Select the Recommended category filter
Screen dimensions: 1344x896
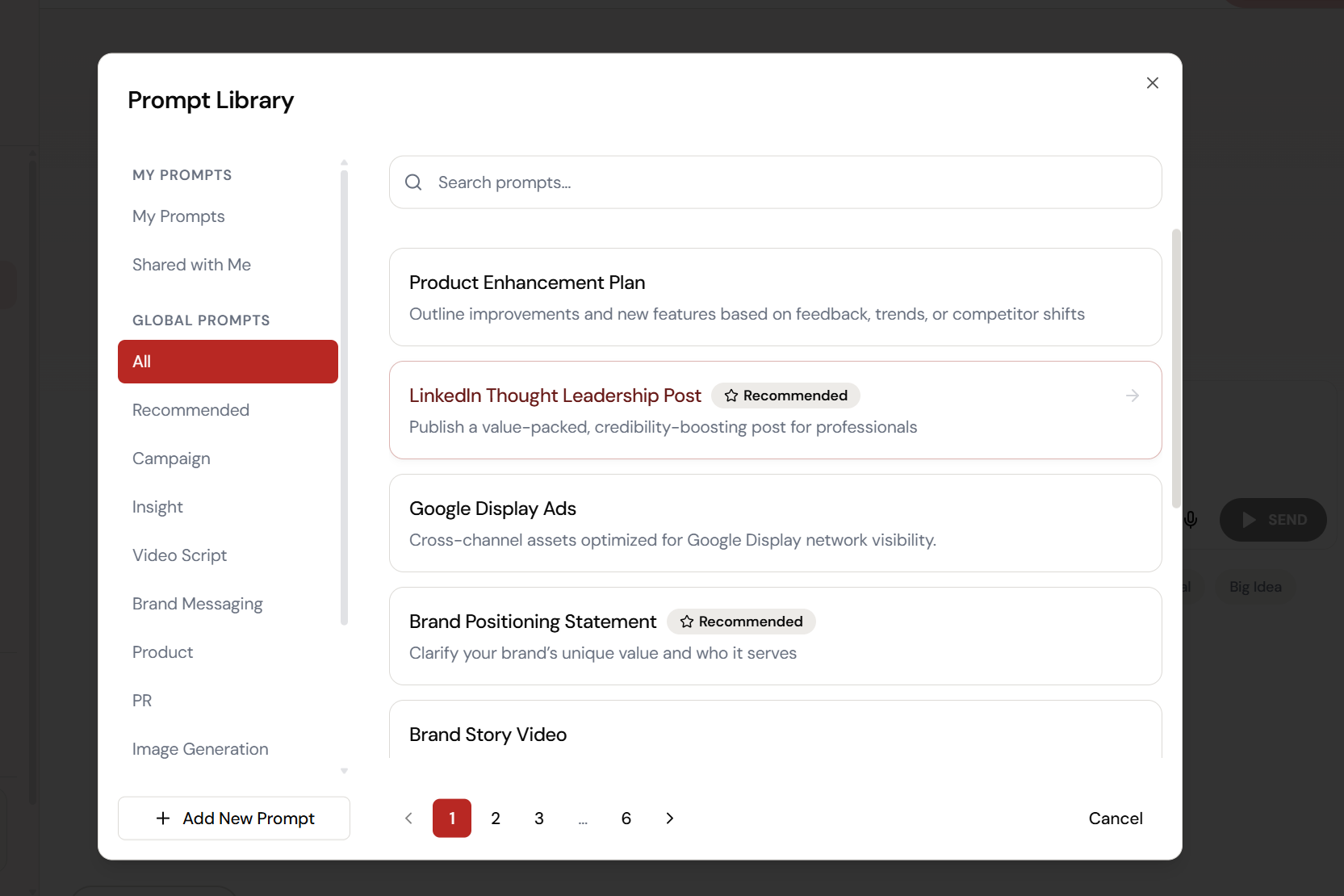(191, 410)
